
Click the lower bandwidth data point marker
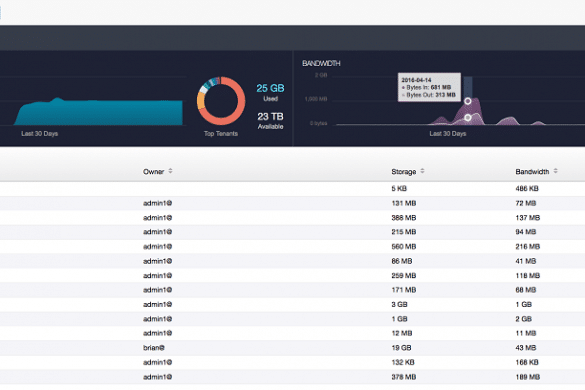[467, 118]
